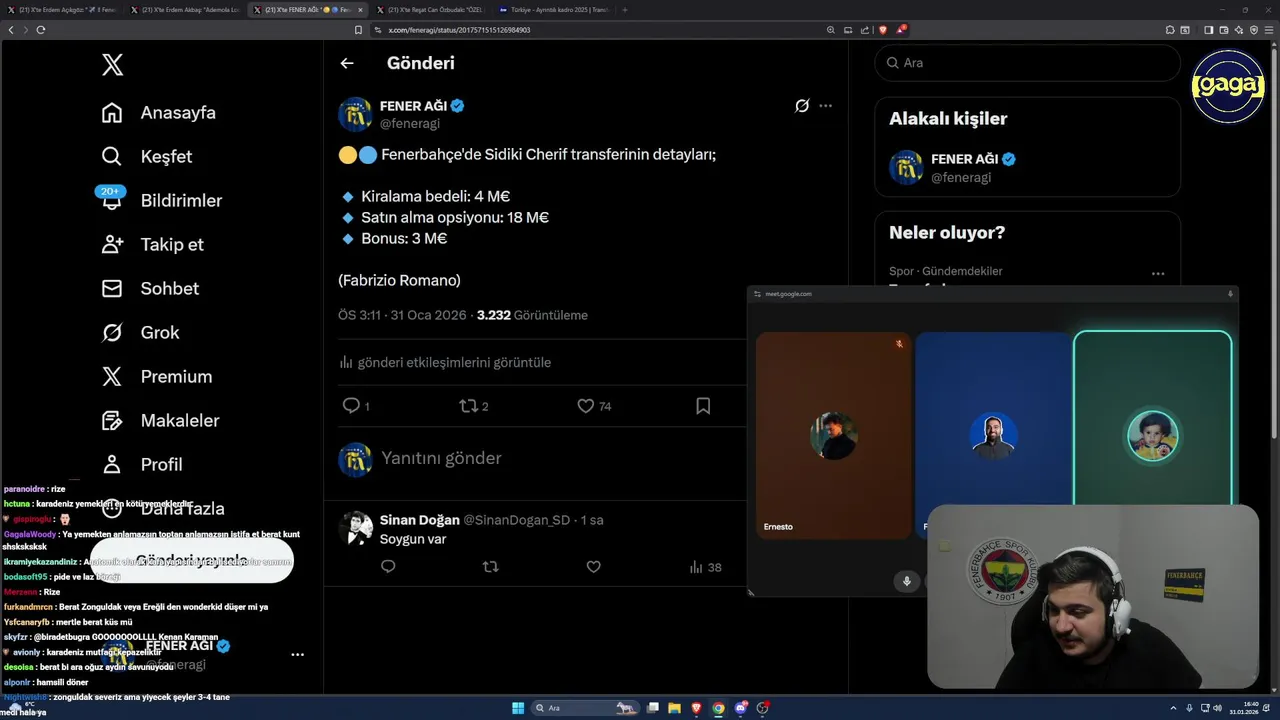Screen dimensions: 1280x720
Task: Open Takip et page
Action: coord(153,245)
